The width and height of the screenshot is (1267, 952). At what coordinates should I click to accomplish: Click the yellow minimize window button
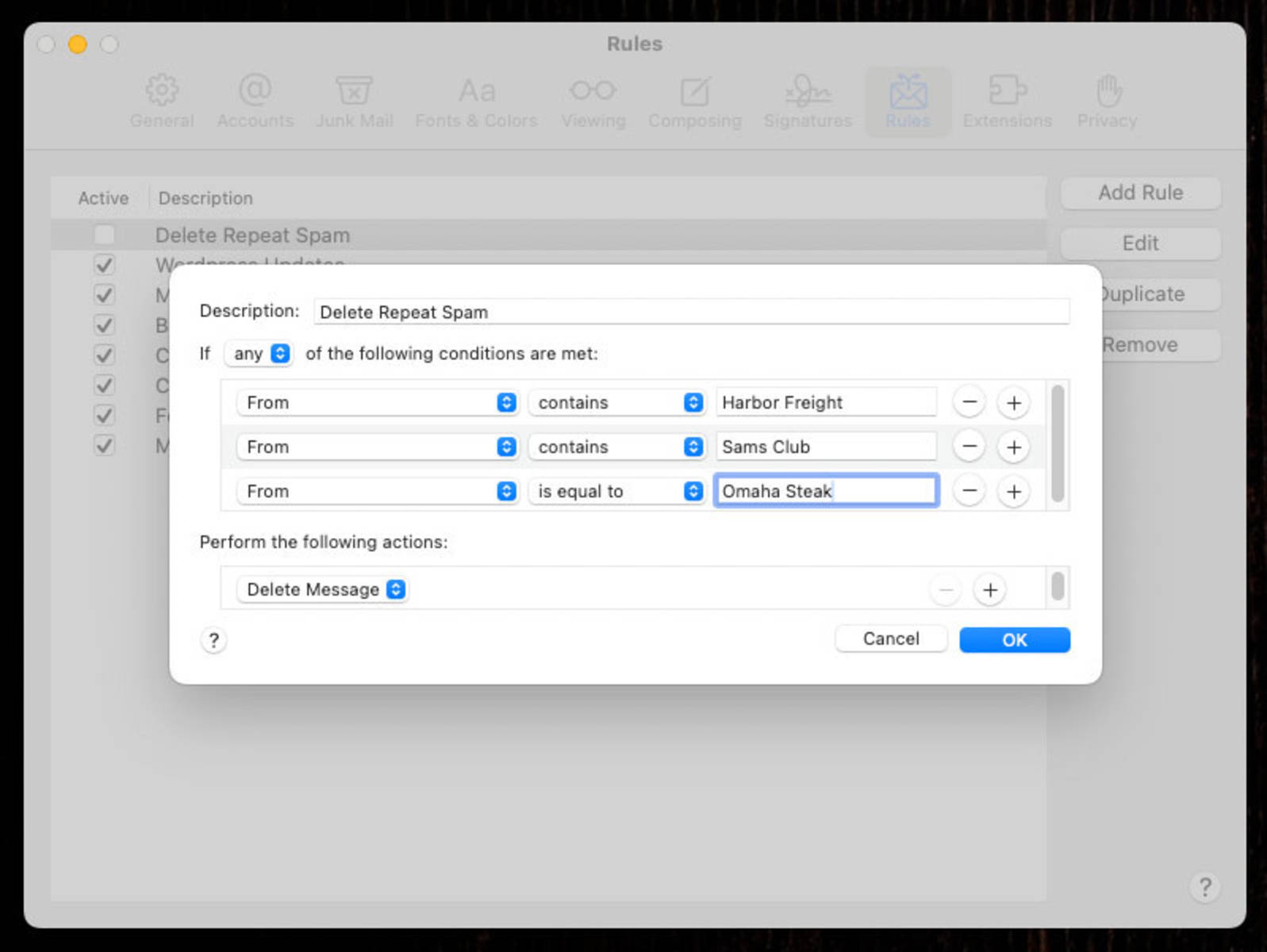pyautogui.click(x=77, y=44)
